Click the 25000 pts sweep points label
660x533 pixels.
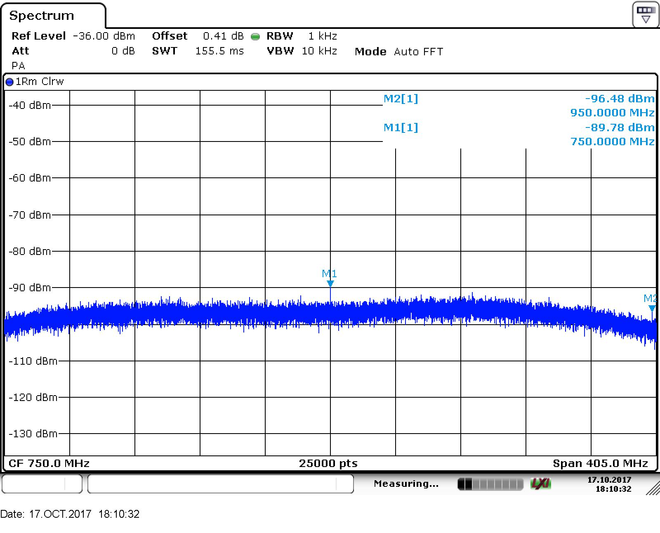tap(328, 464)
